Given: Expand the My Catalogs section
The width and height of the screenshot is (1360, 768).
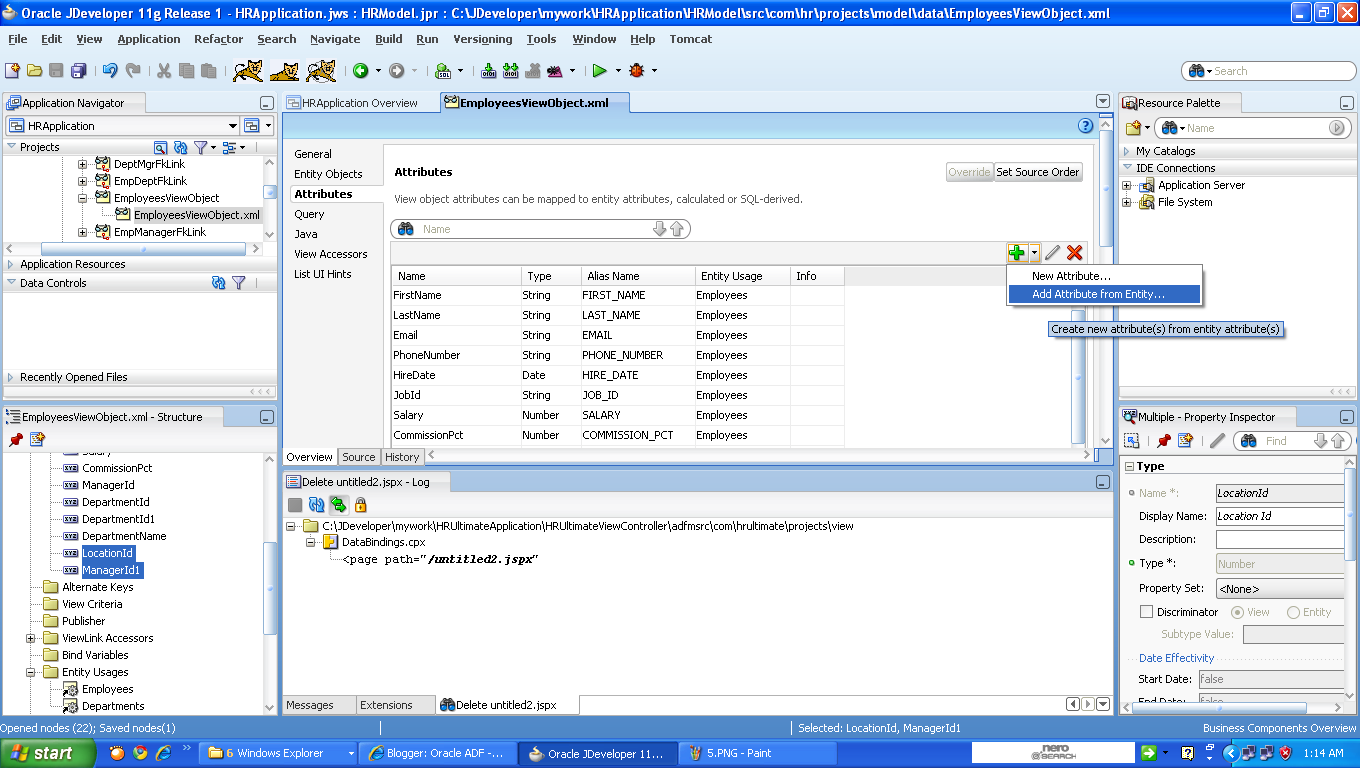Looking at the screenshot, I should [1127, 151].
